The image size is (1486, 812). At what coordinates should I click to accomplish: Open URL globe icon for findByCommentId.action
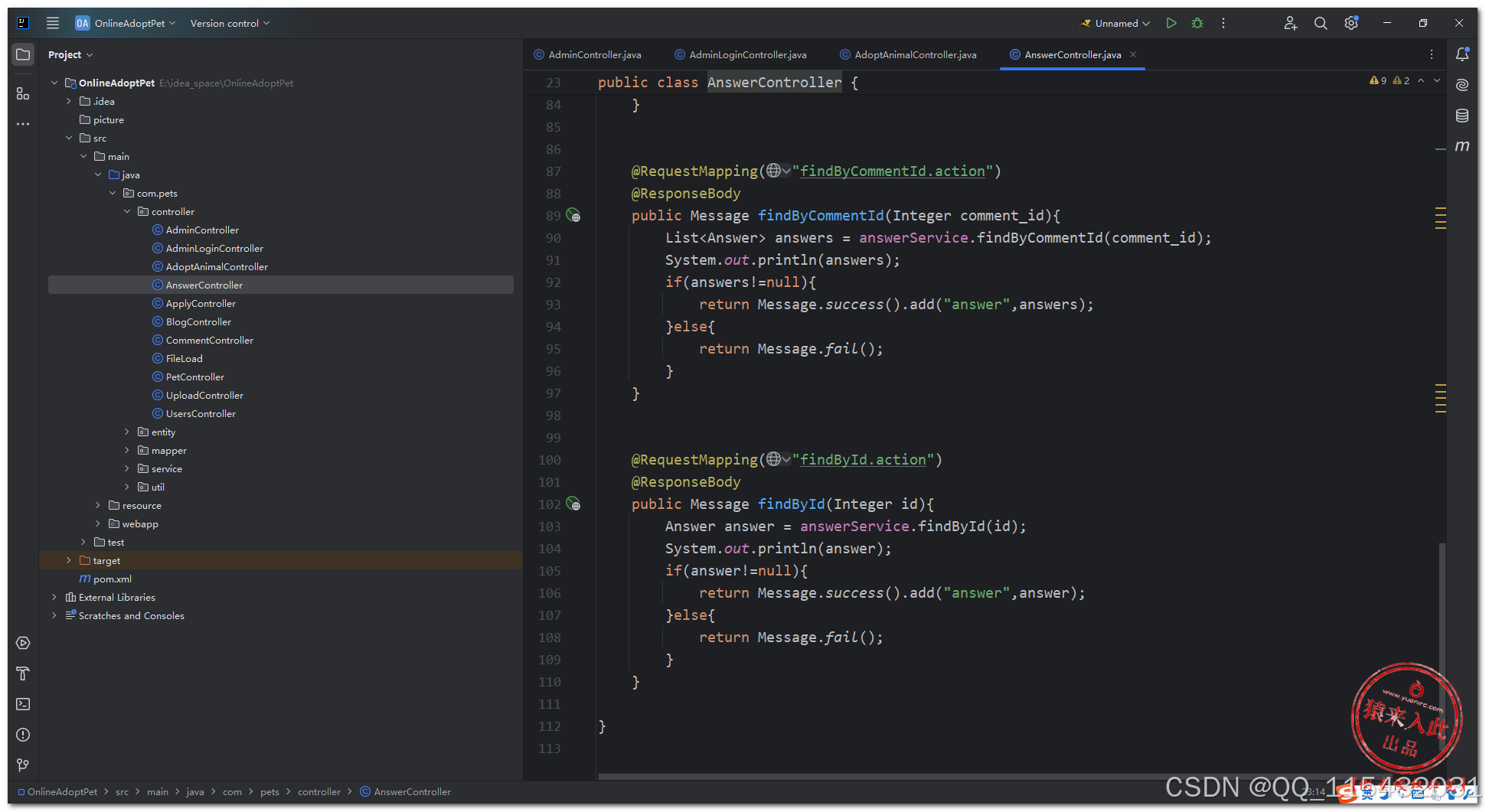[779, 171]
